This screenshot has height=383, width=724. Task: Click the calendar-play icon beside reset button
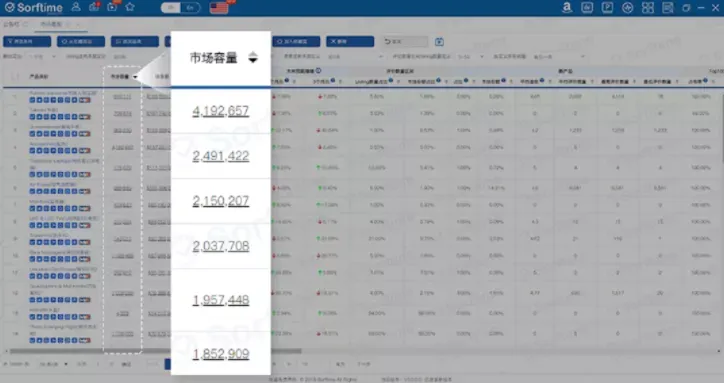tap(439, 42)
